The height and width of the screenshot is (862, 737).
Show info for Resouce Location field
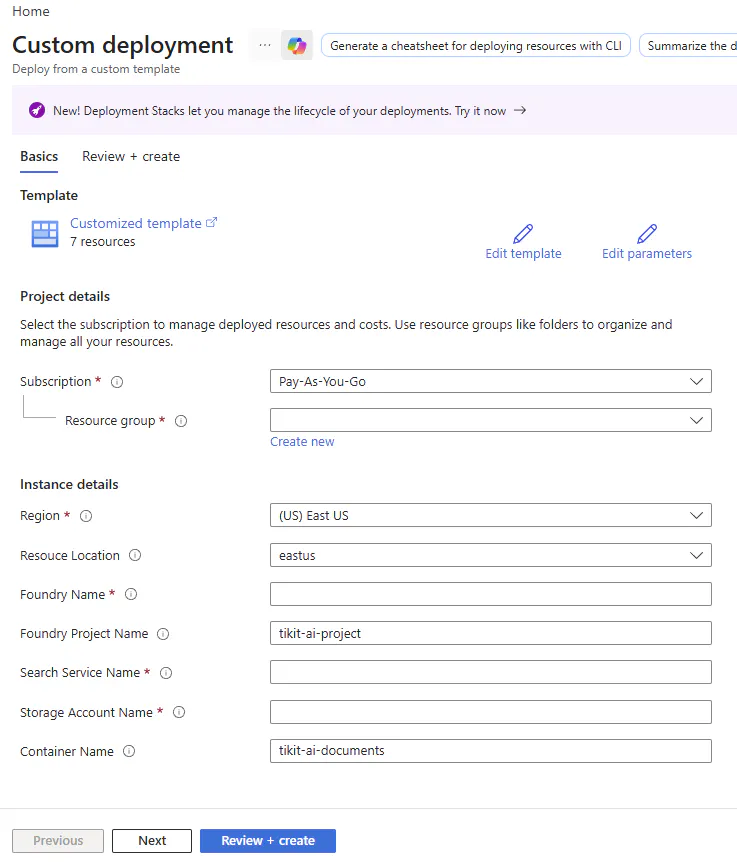point(135,555)
